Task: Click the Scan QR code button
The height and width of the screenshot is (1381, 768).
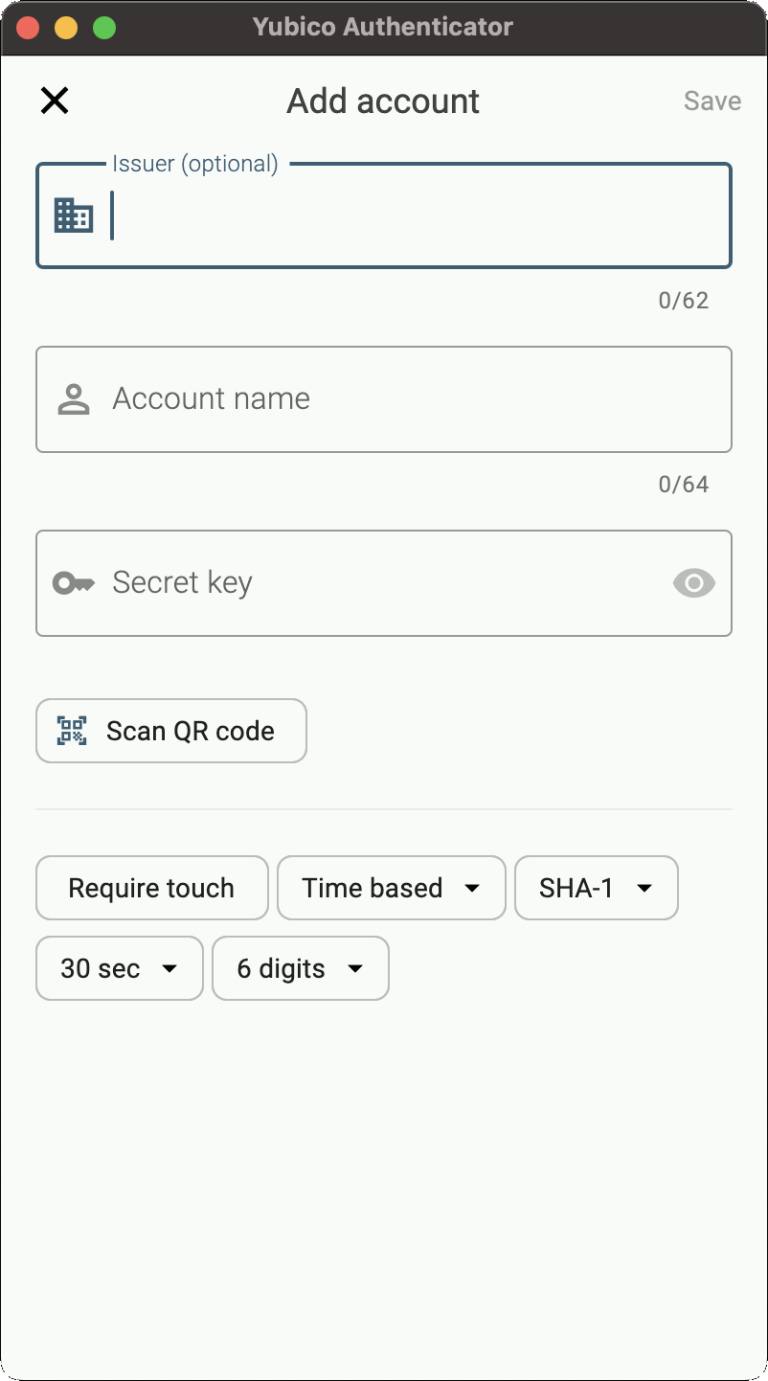Action: click(x=170, y=731)
